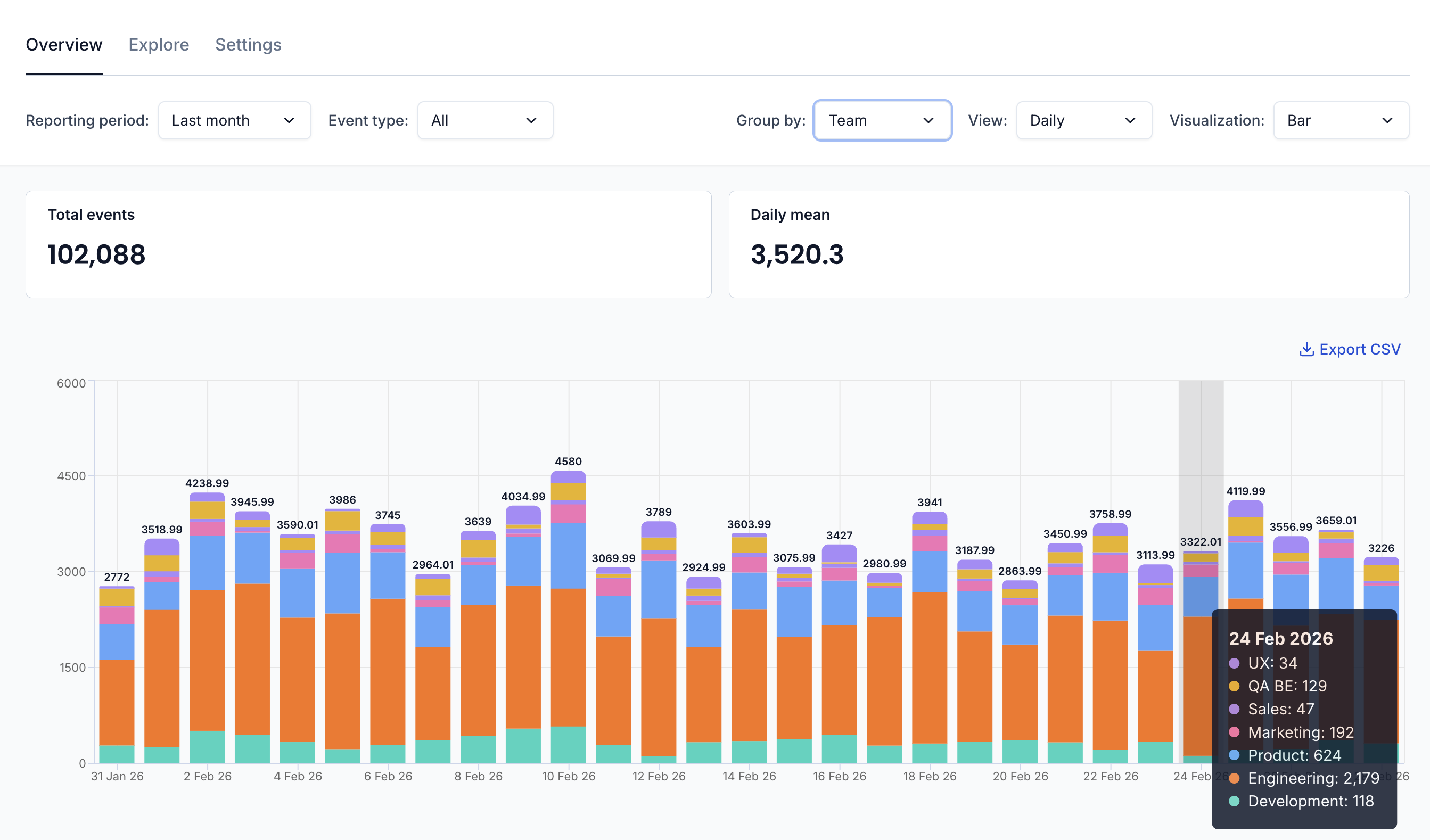Click the 6000 y-axis label

click(x=71, y=383)
